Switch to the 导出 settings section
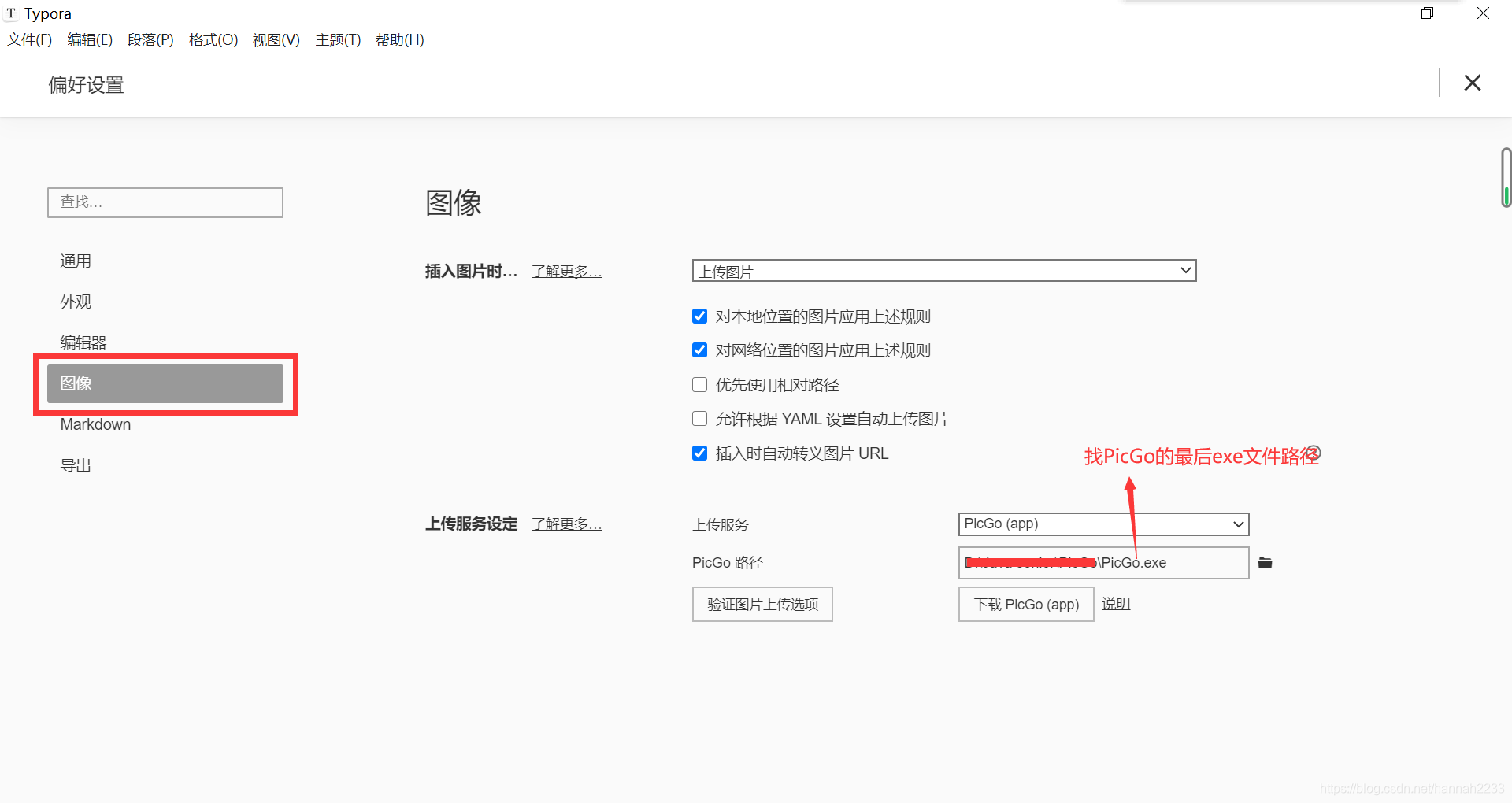This screenshot has height=803, width=1512. pyautogui.click(x=76, y=464)
